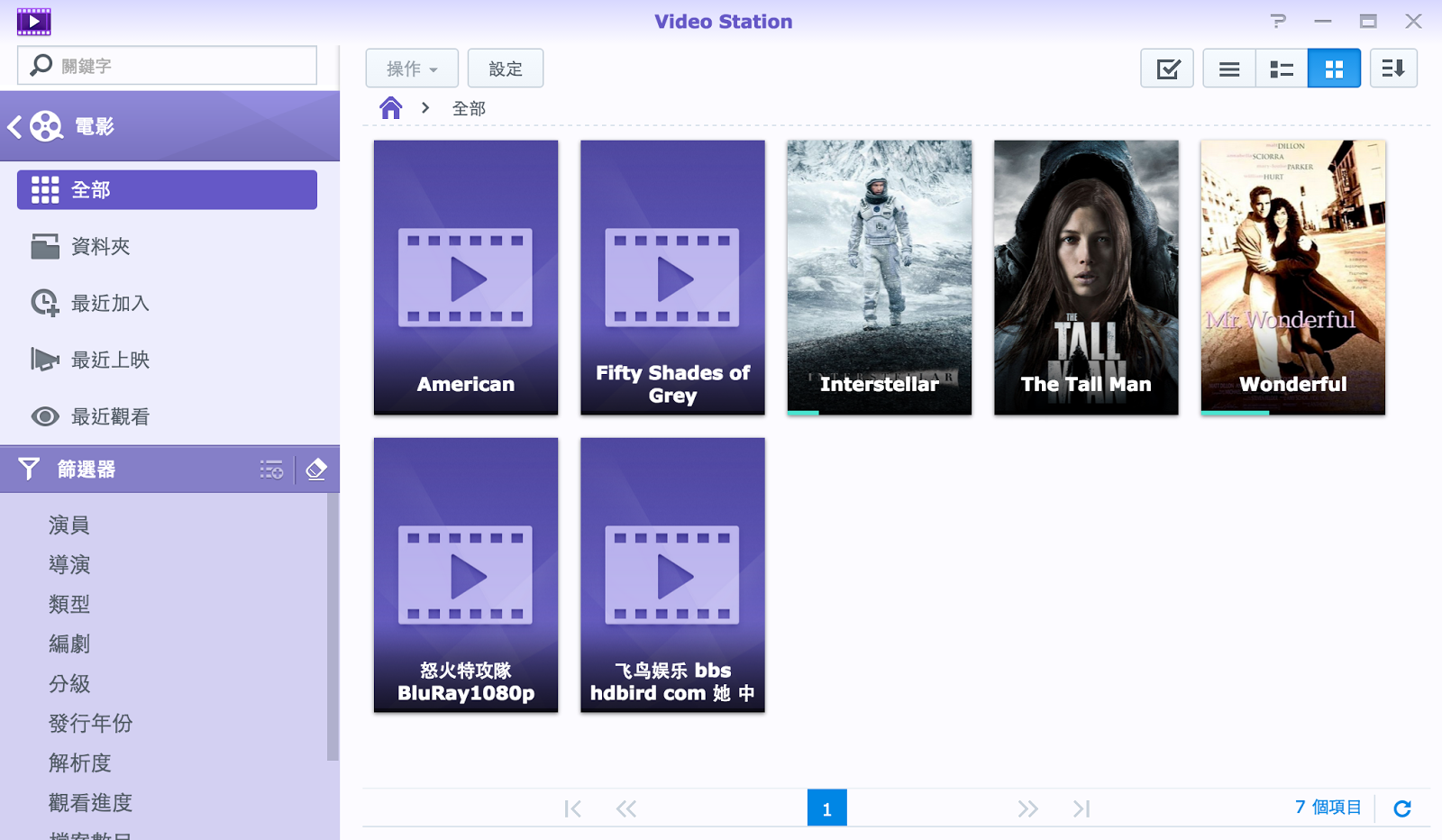
Task: Open the help question mark icon
Action: pos(1278,21)
